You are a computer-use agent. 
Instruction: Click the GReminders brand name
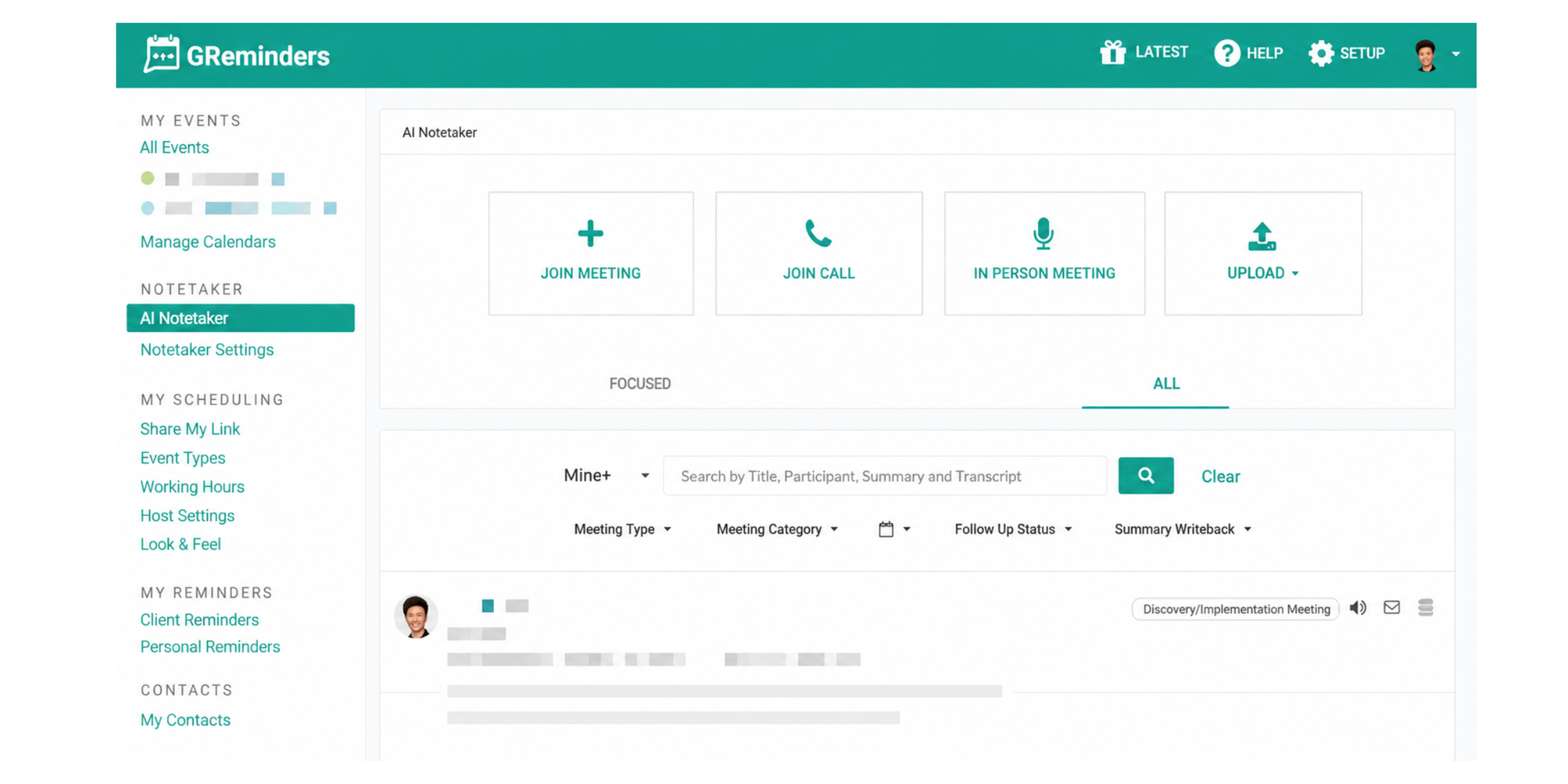click(x=258, y=56)
